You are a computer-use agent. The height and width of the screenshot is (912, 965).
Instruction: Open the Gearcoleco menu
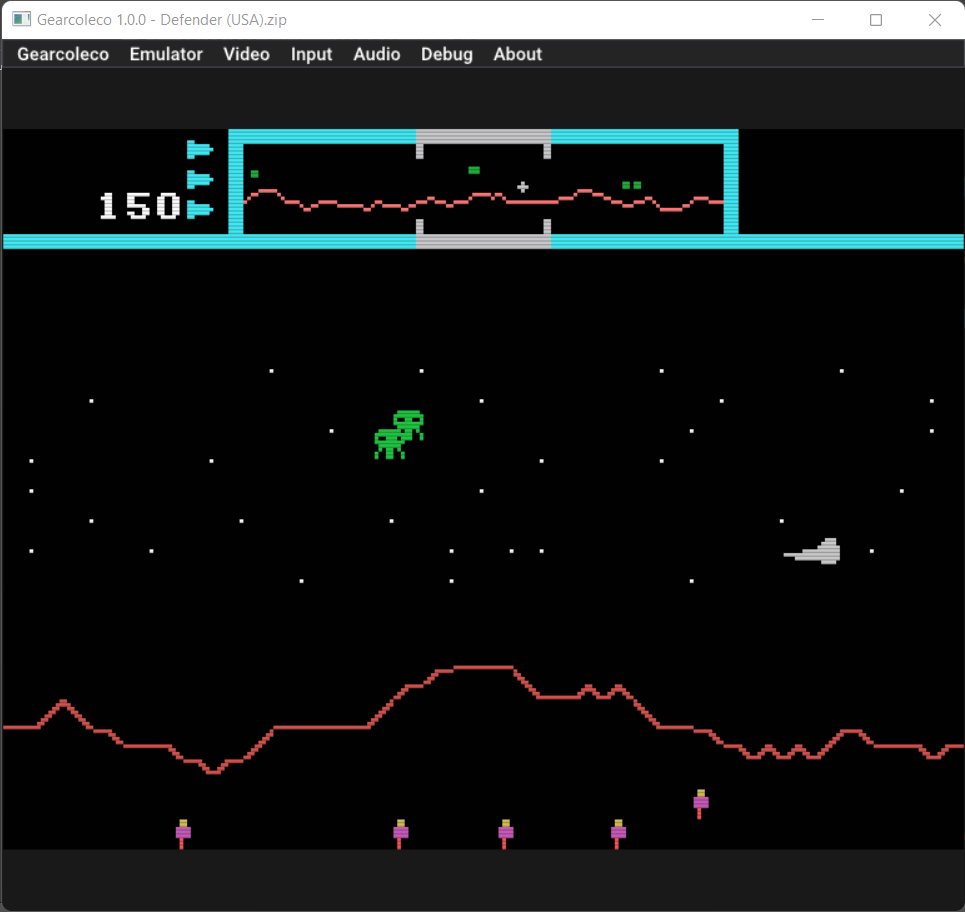63,54
